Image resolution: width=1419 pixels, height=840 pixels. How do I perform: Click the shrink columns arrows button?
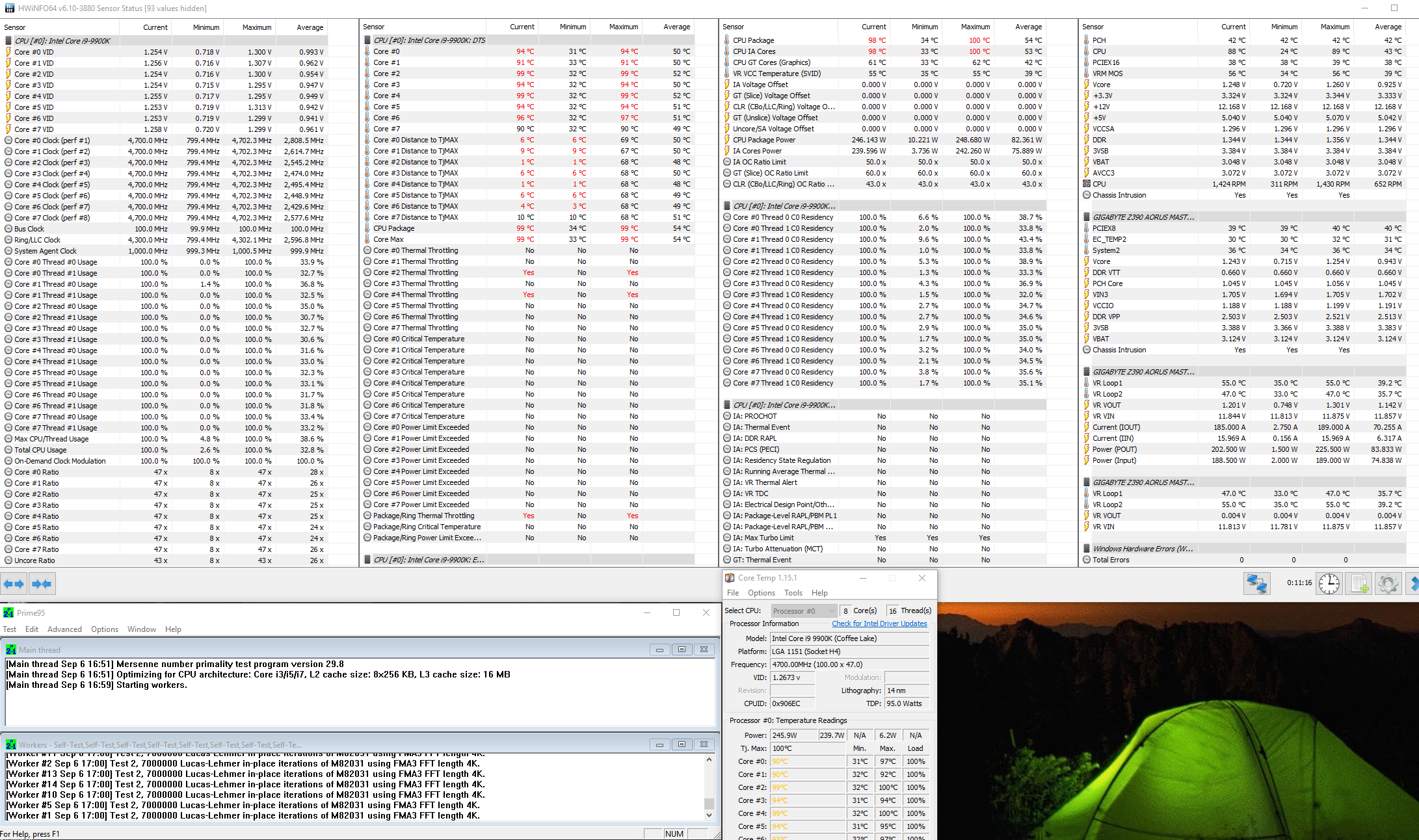pyautogui.click(x=42, y=584)
